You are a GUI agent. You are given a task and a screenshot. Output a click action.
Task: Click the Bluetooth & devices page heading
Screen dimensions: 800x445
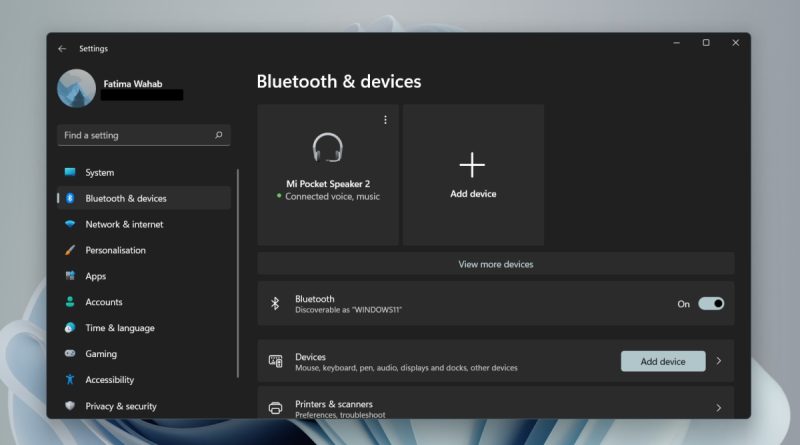pyautogui.click(x=339, y=82)
